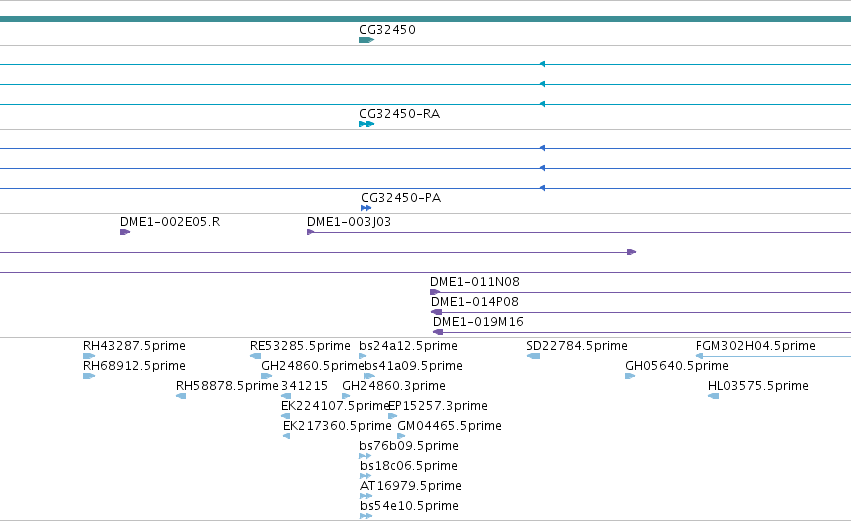Click the SD22784.5prime EST arrow
Screen dimensions: 851x521
point(534,357)
